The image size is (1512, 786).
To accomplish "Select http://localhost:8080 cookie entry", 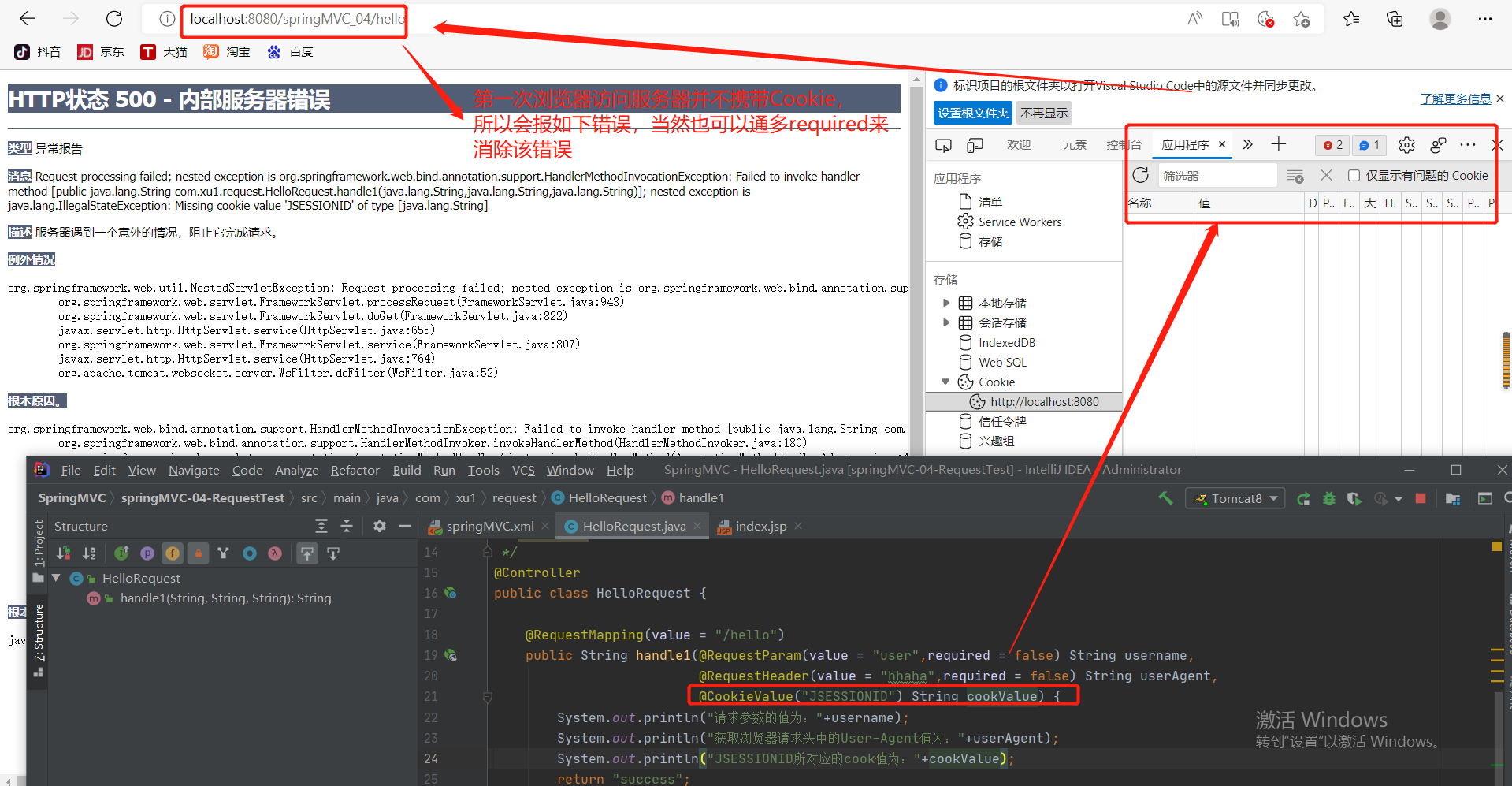I will point(1044,402).
